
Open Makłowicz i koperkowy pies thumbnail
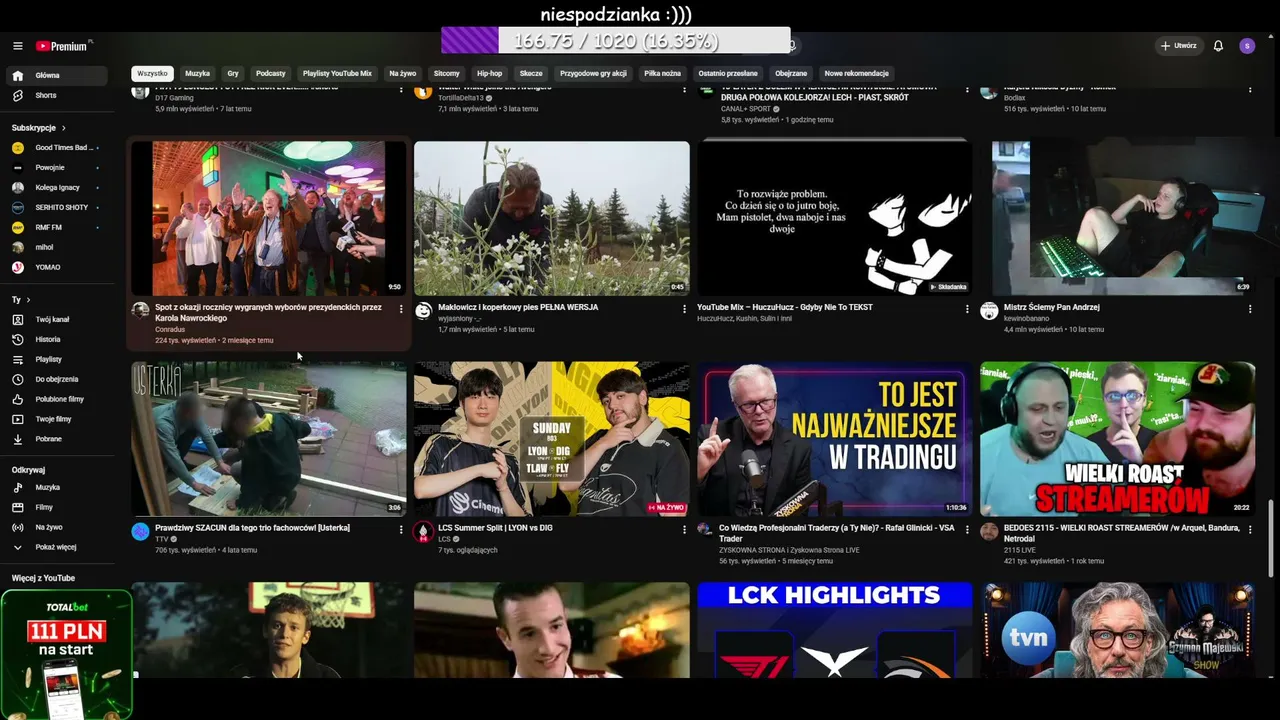point(552,218)
